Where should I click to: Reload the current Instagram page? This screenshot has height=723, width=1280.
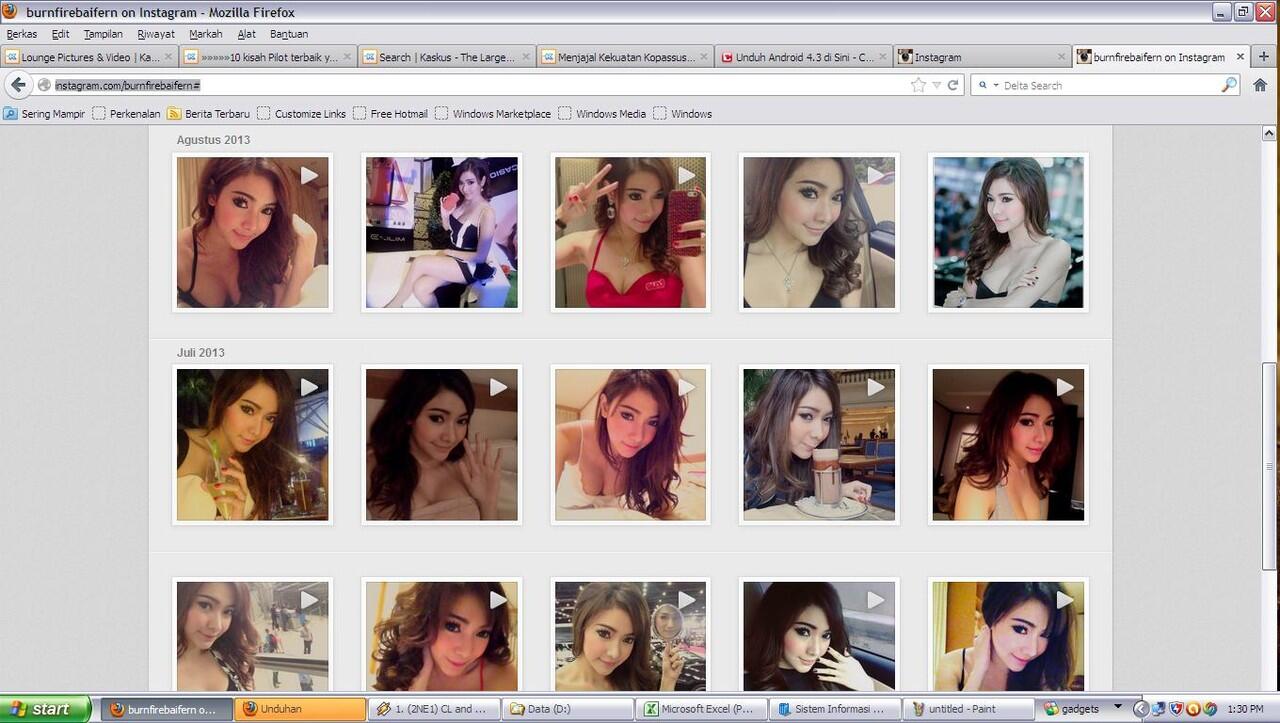pos(953,85)
